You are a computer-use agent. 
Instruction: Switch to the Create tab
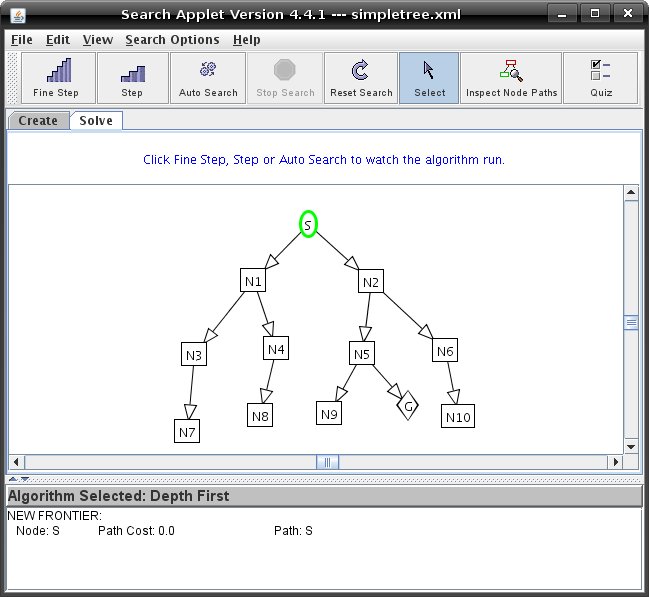click(38, 121)
